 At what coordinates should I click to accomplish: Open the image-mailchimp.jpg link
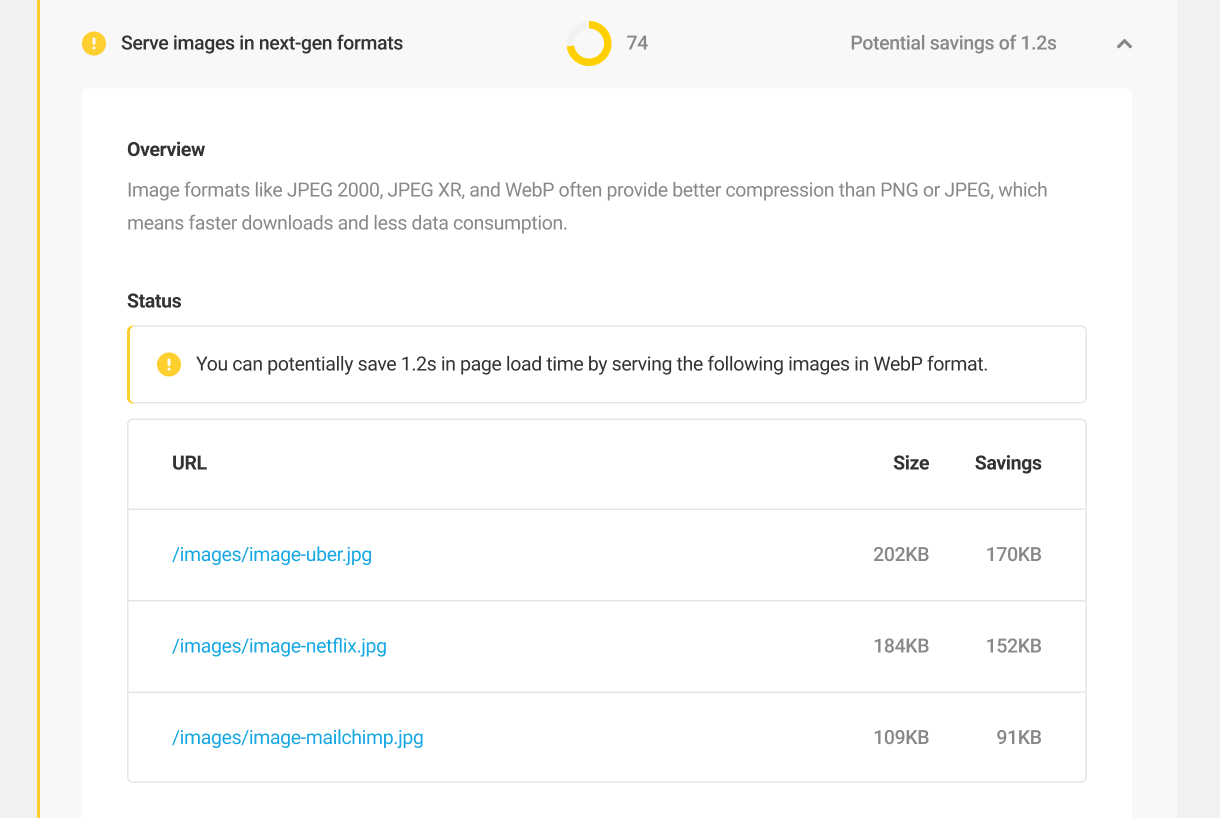coord(297,737)
